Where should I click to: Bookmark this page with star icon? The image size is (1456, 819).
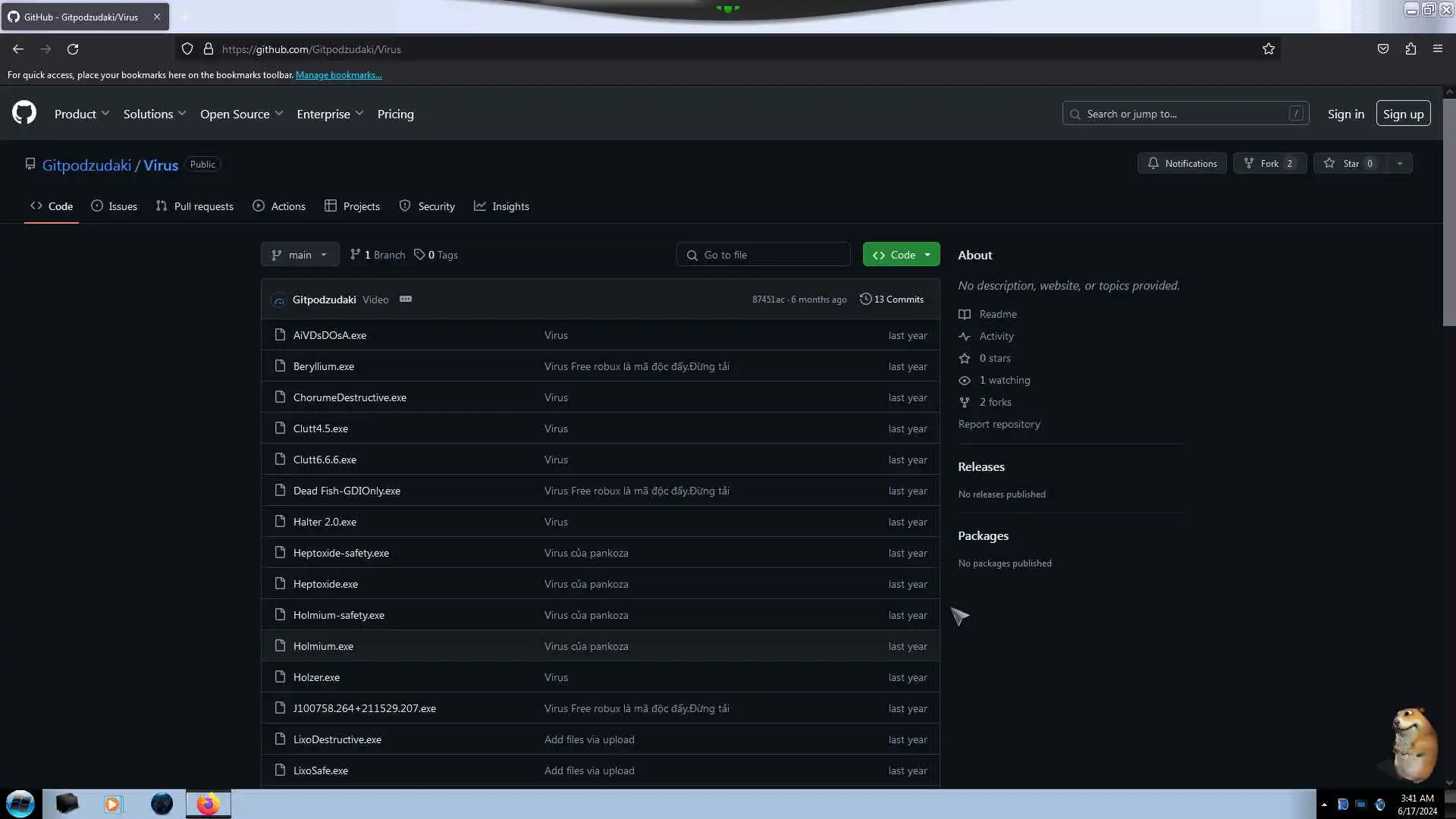(1268, 49)
